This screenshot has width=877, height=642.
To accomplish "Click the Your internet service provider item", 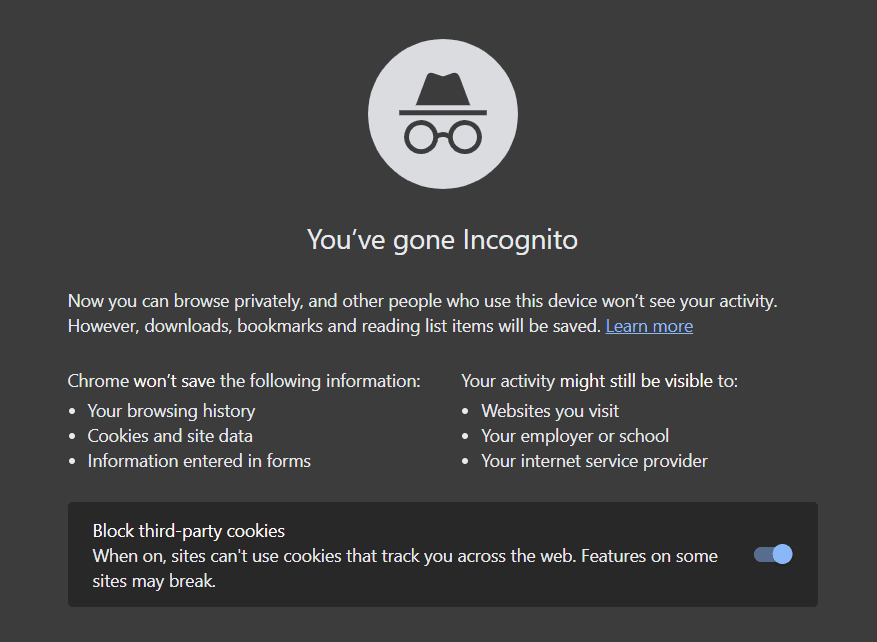I will click(594, 461).
